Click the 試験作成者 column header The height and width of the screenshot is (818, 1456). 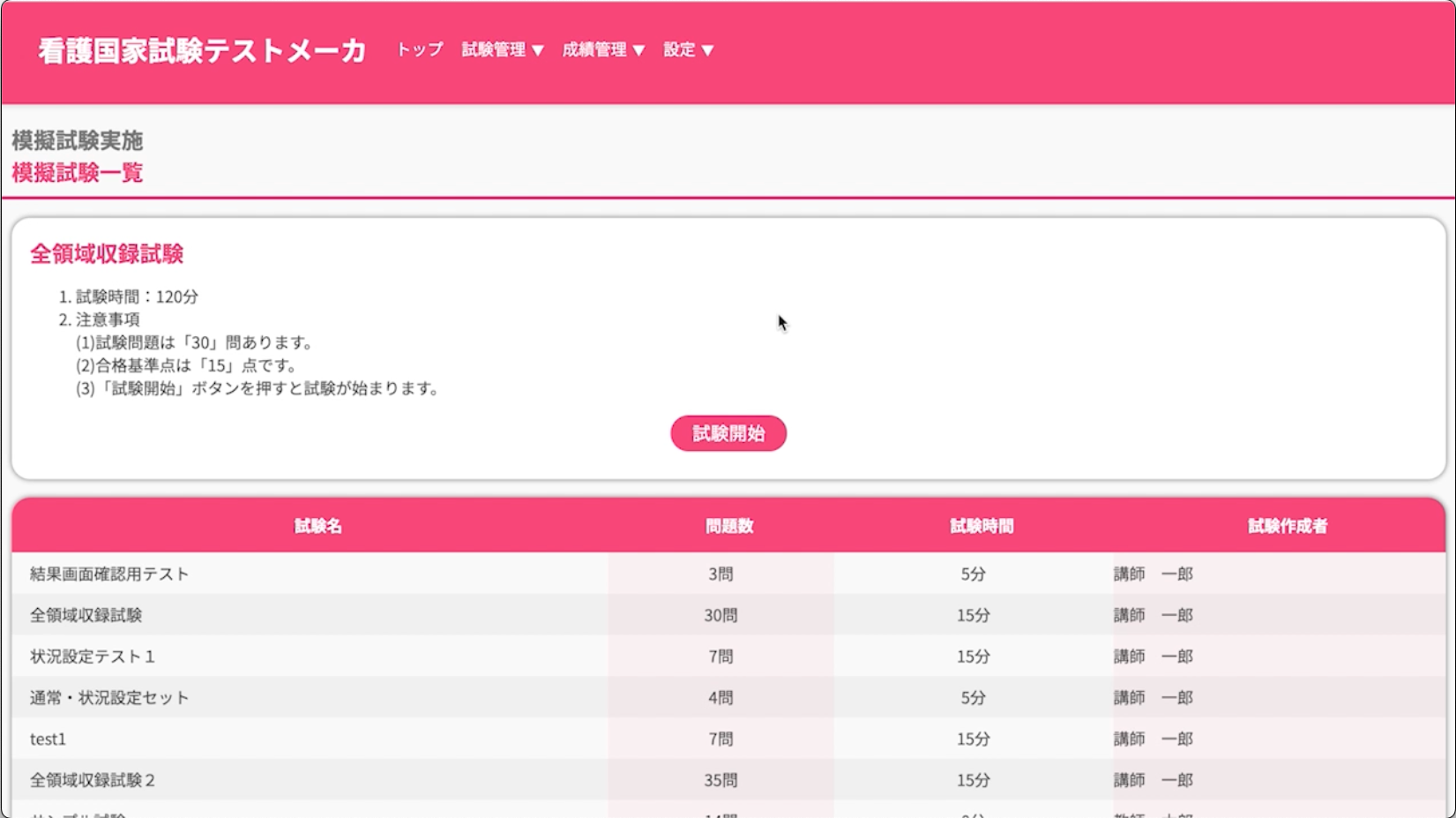point(1288,525)
